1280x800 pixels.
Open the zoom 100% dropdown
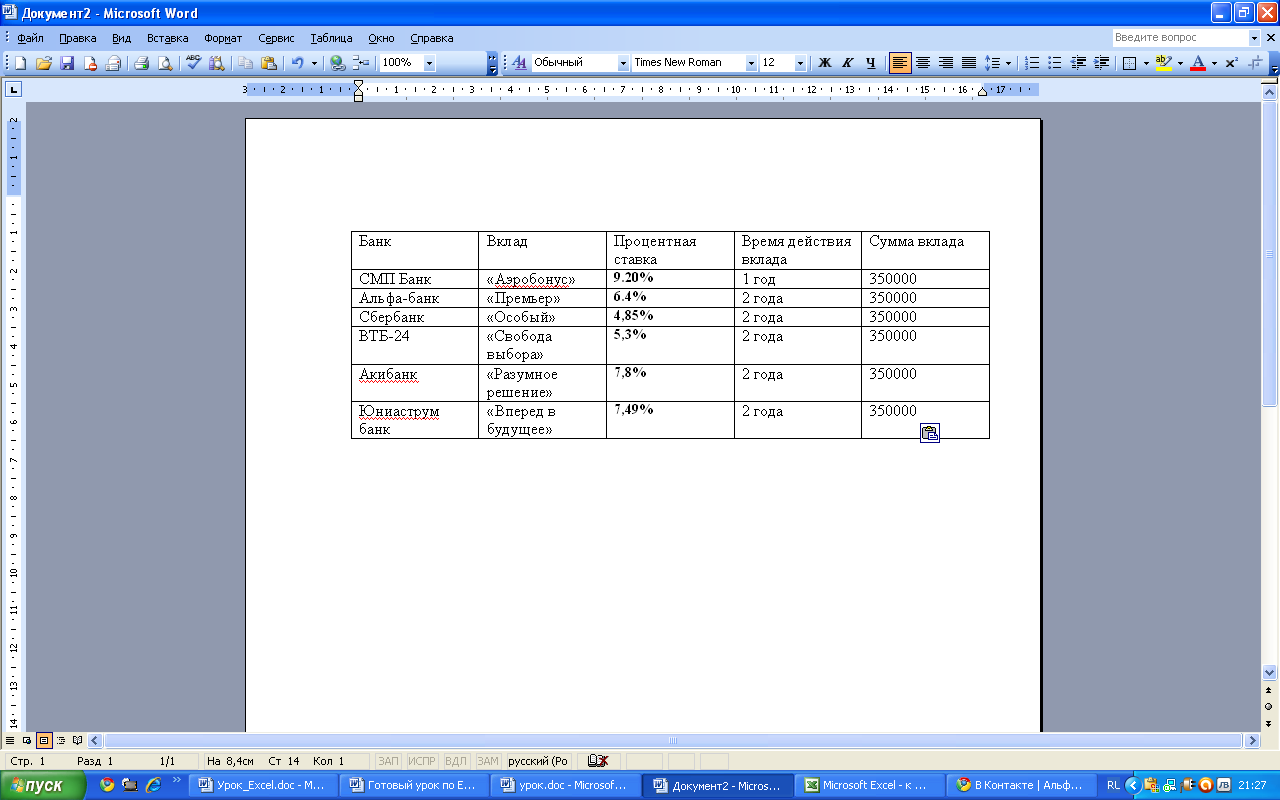[x=429, y=62]
